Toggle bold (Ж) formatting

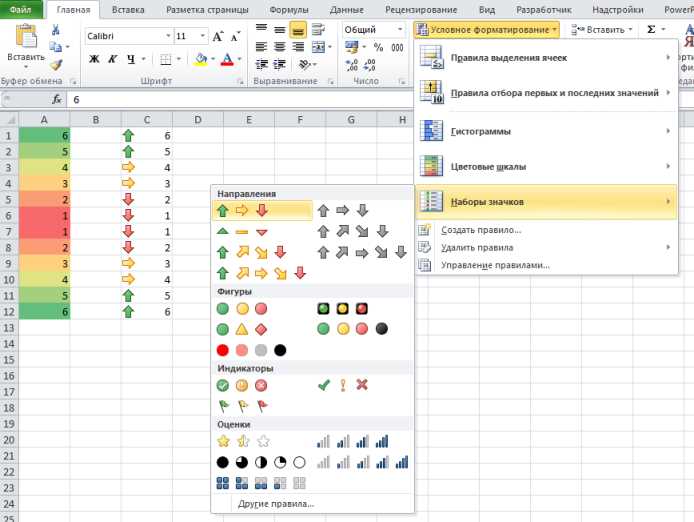[94, 59]
